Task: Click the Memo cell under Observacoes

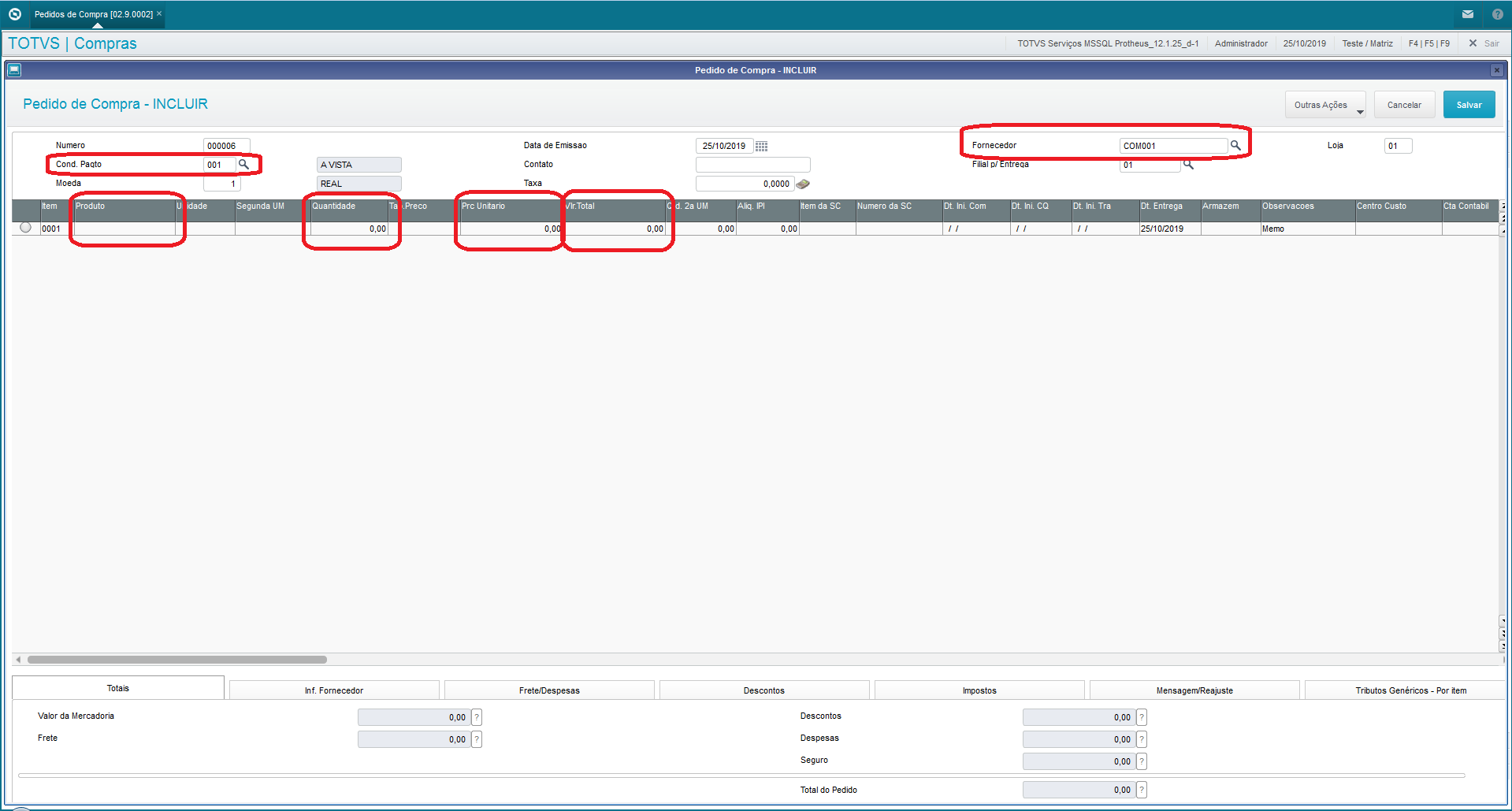Action: [x=1308, y=229]
